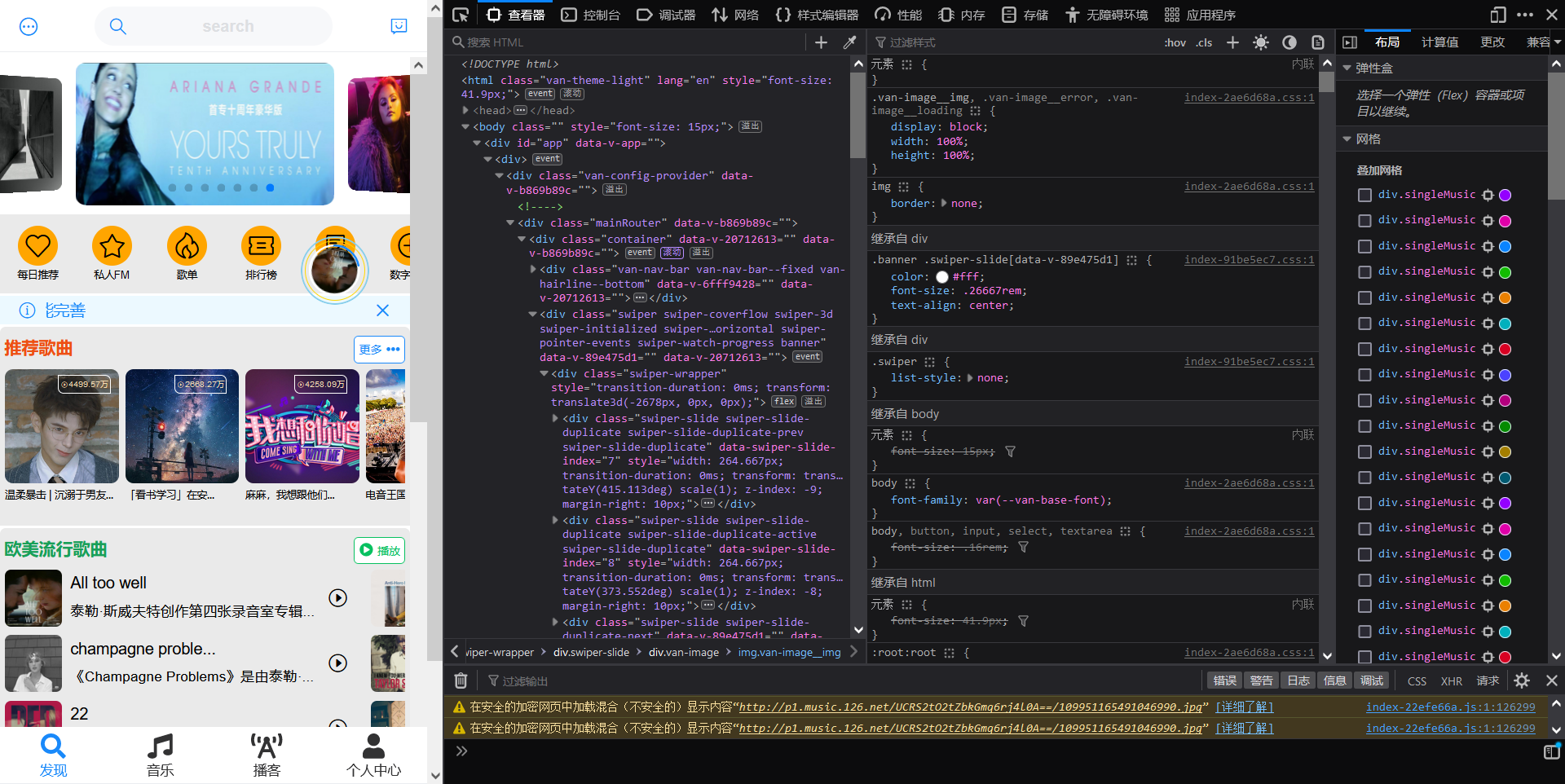
Task: Filter console by 错误 errors
Action: [1225, 680]
